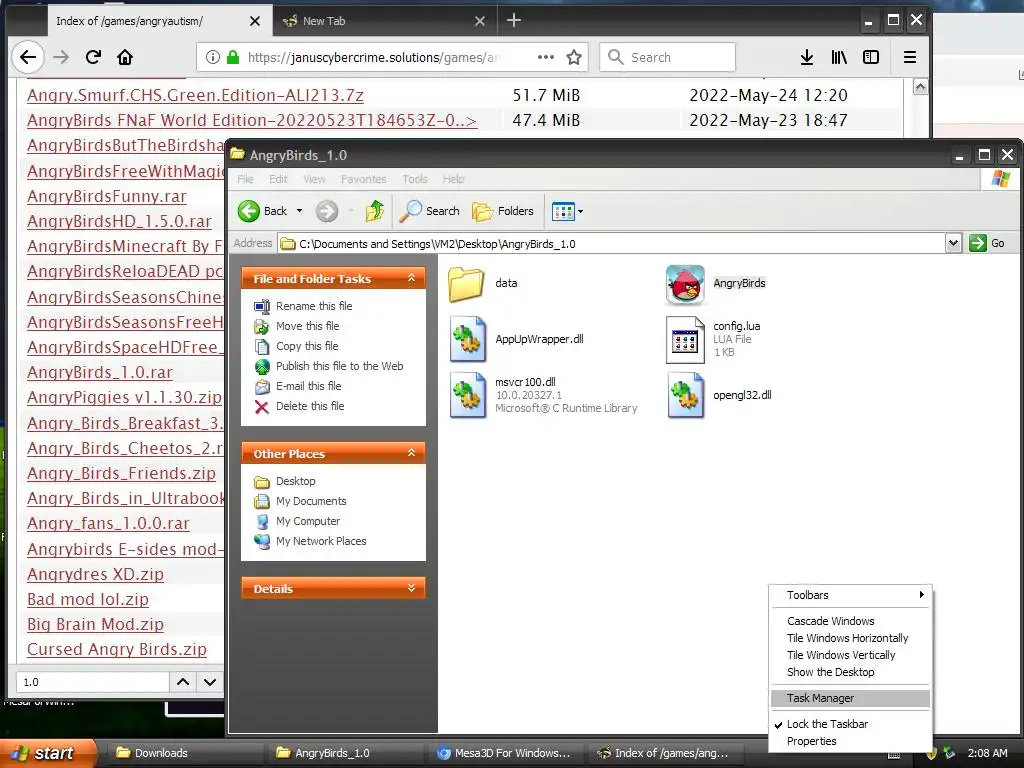Open Cursed Angry Birds.zip link
1024x768 pixels.
pos(117,649)
